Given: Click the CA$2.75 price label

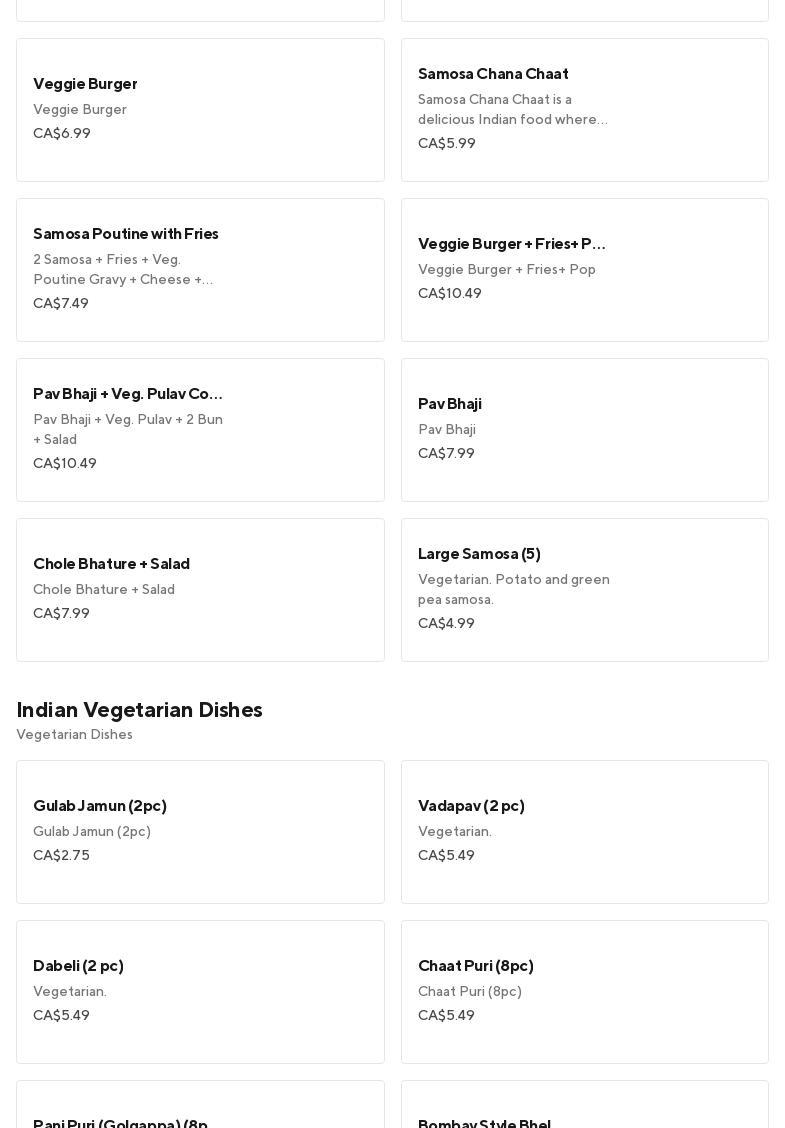Looking at the screenshot, I should click(x=61, y=856).
